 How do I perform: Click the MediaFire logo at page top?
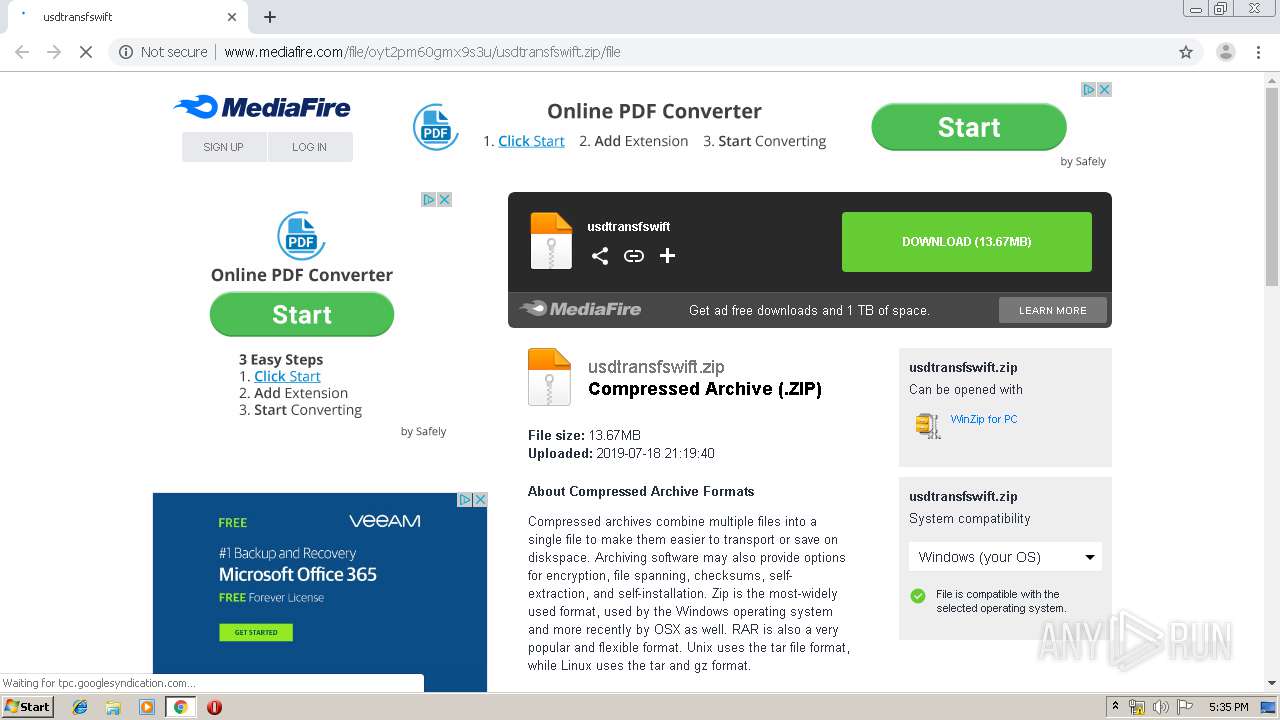262,107
